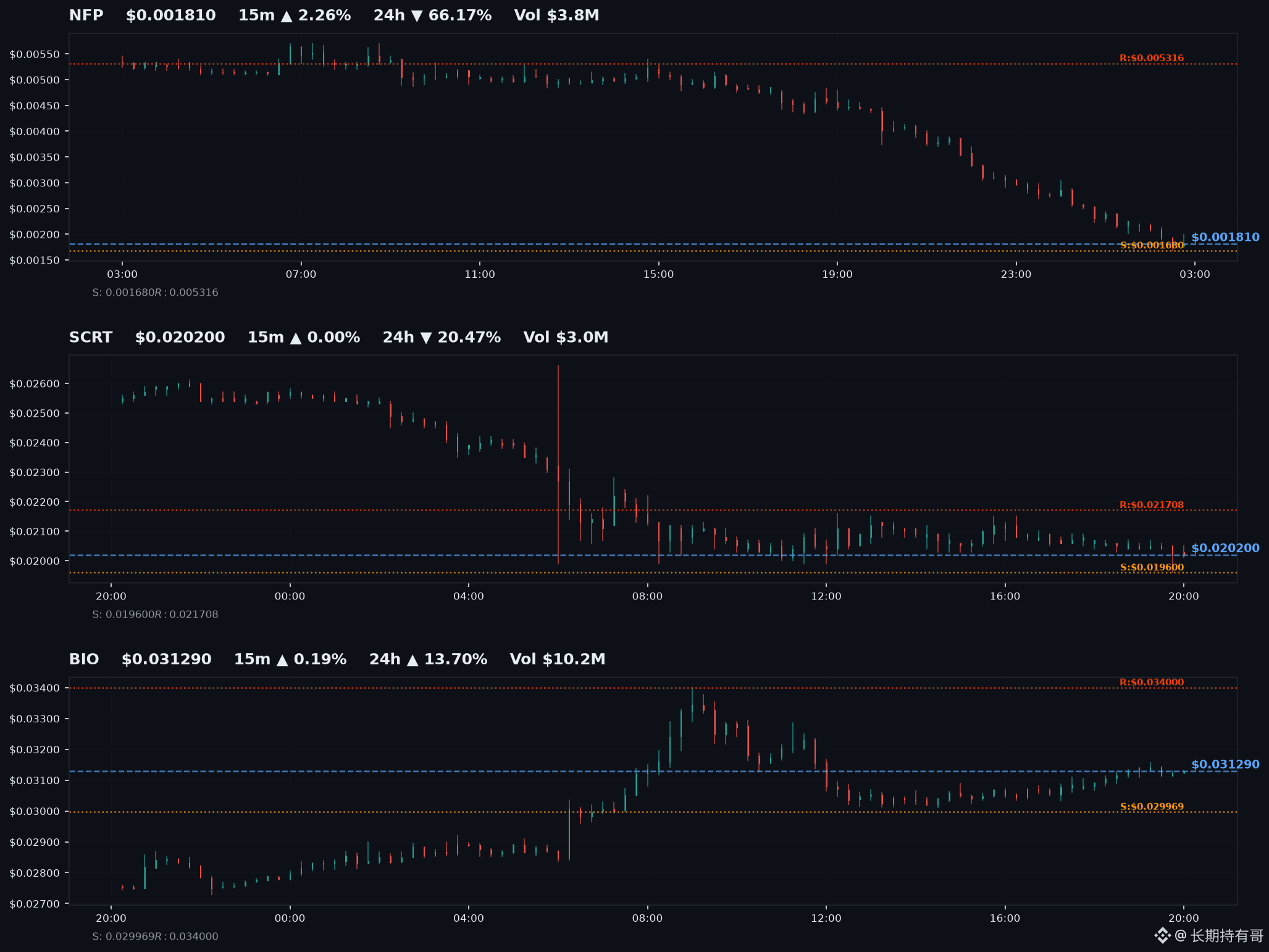
Task: Click NFP 24h change 66.17%
Action: click(432, 15)
